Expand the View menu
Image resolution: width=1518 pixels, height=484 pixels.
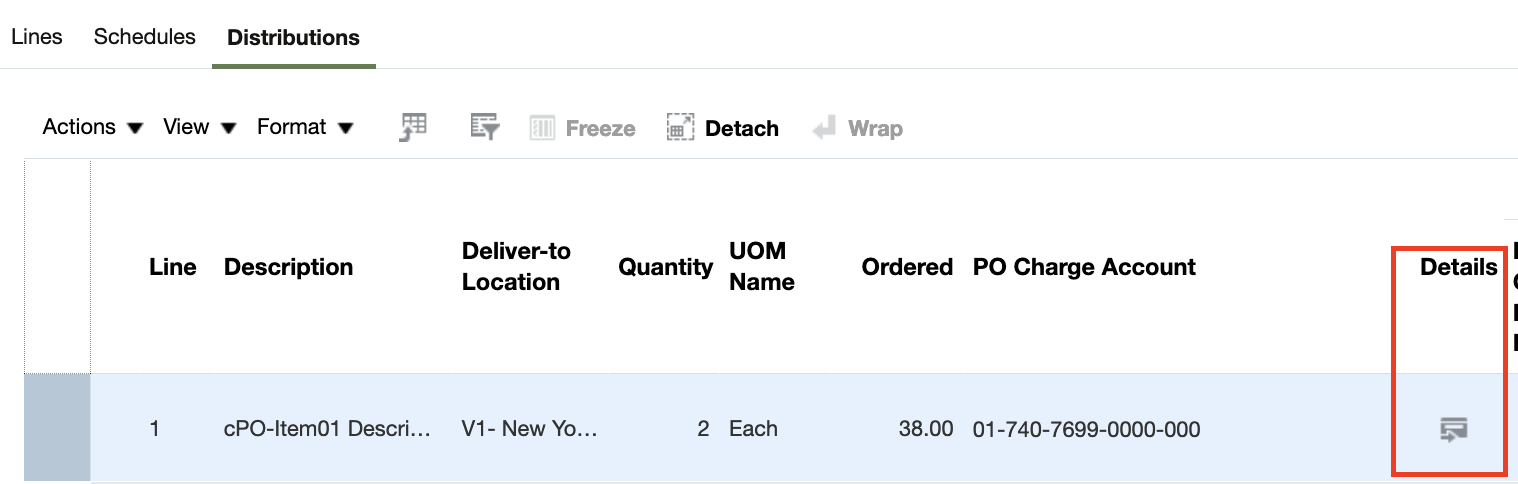click(x=199, y=127)
